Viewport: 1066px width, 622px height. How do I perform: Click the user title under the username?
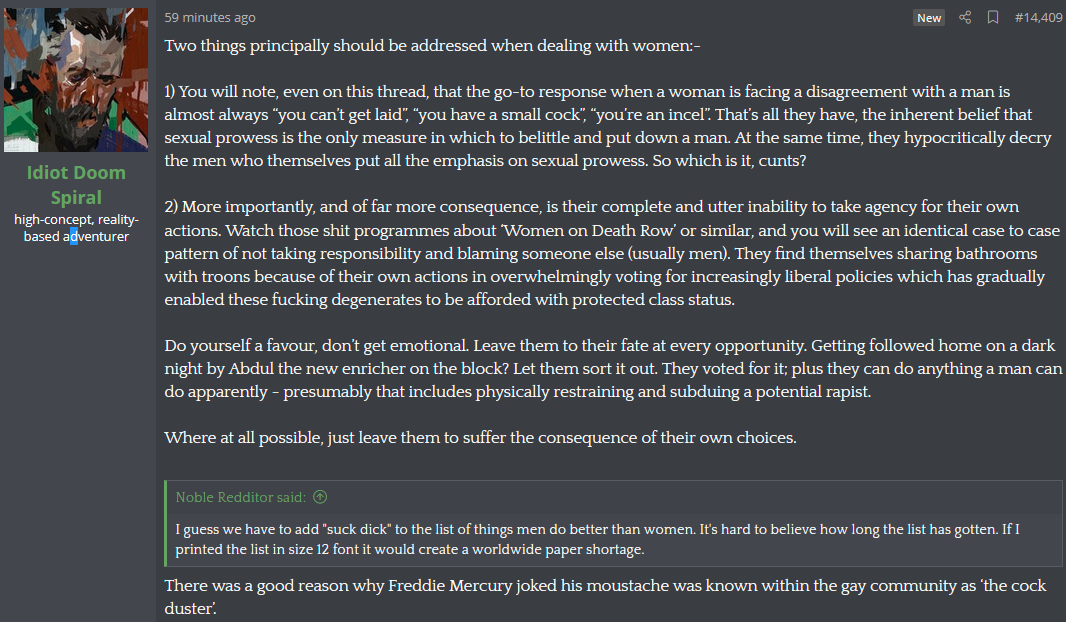pos(76,228)
